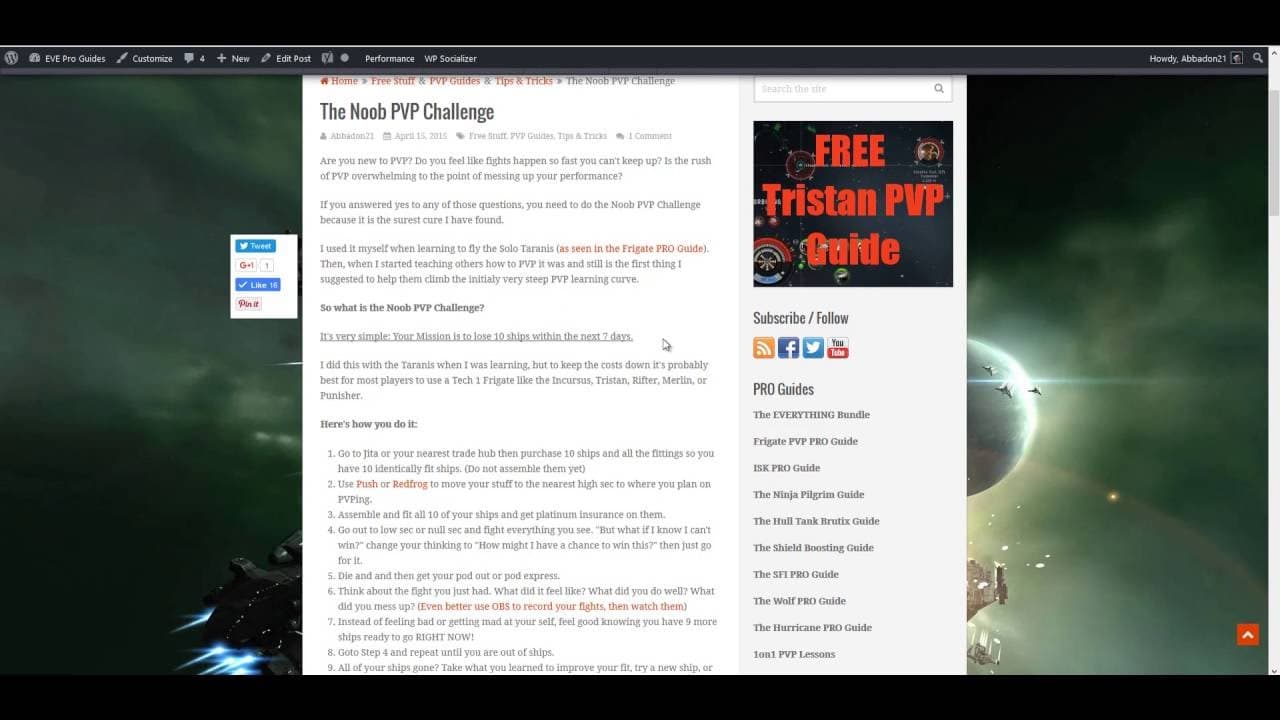The image size is (1280, 720).
Task: Open the RSS feed icon
Action: tap(764, 348)
